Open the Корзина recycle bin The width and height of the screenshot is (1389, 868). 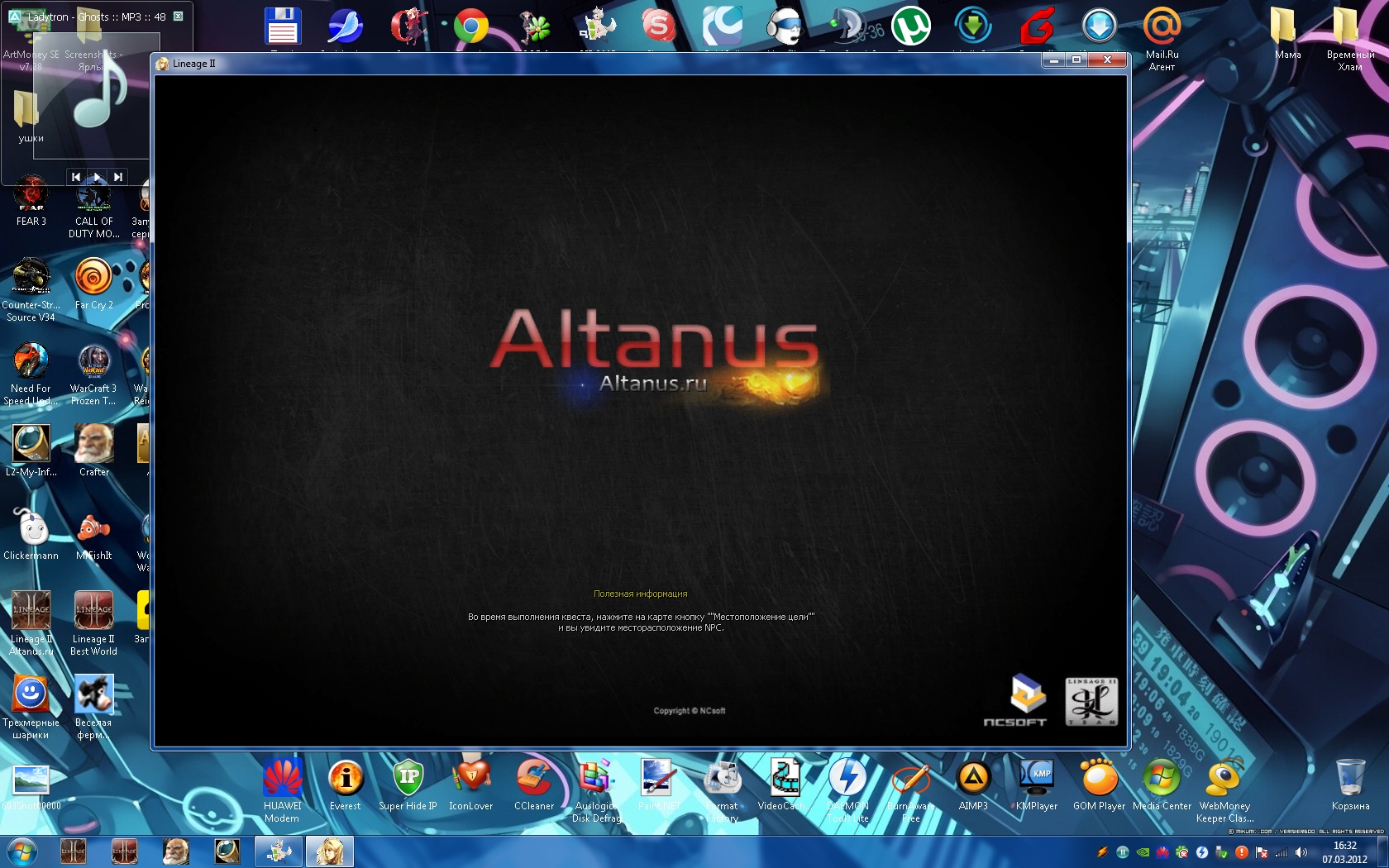[1350, 785]
